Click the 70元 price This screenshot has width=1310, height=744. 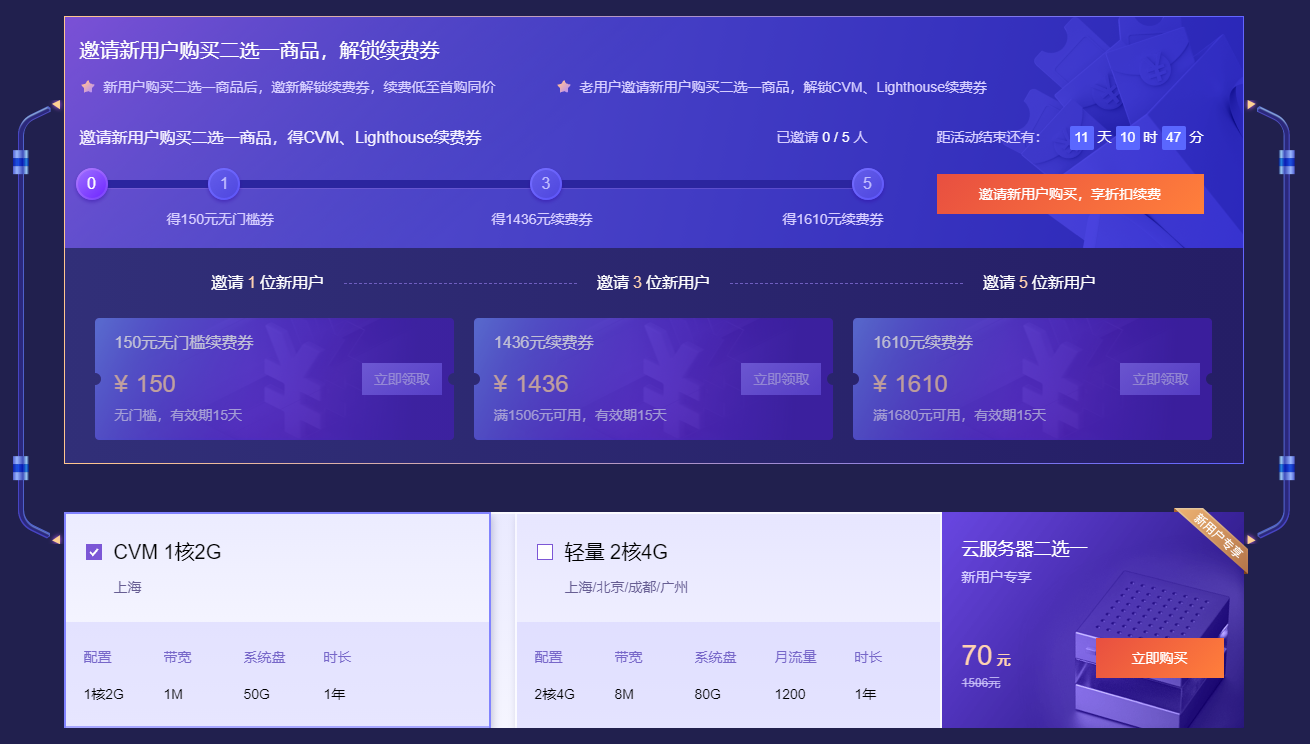pos(986,656)
